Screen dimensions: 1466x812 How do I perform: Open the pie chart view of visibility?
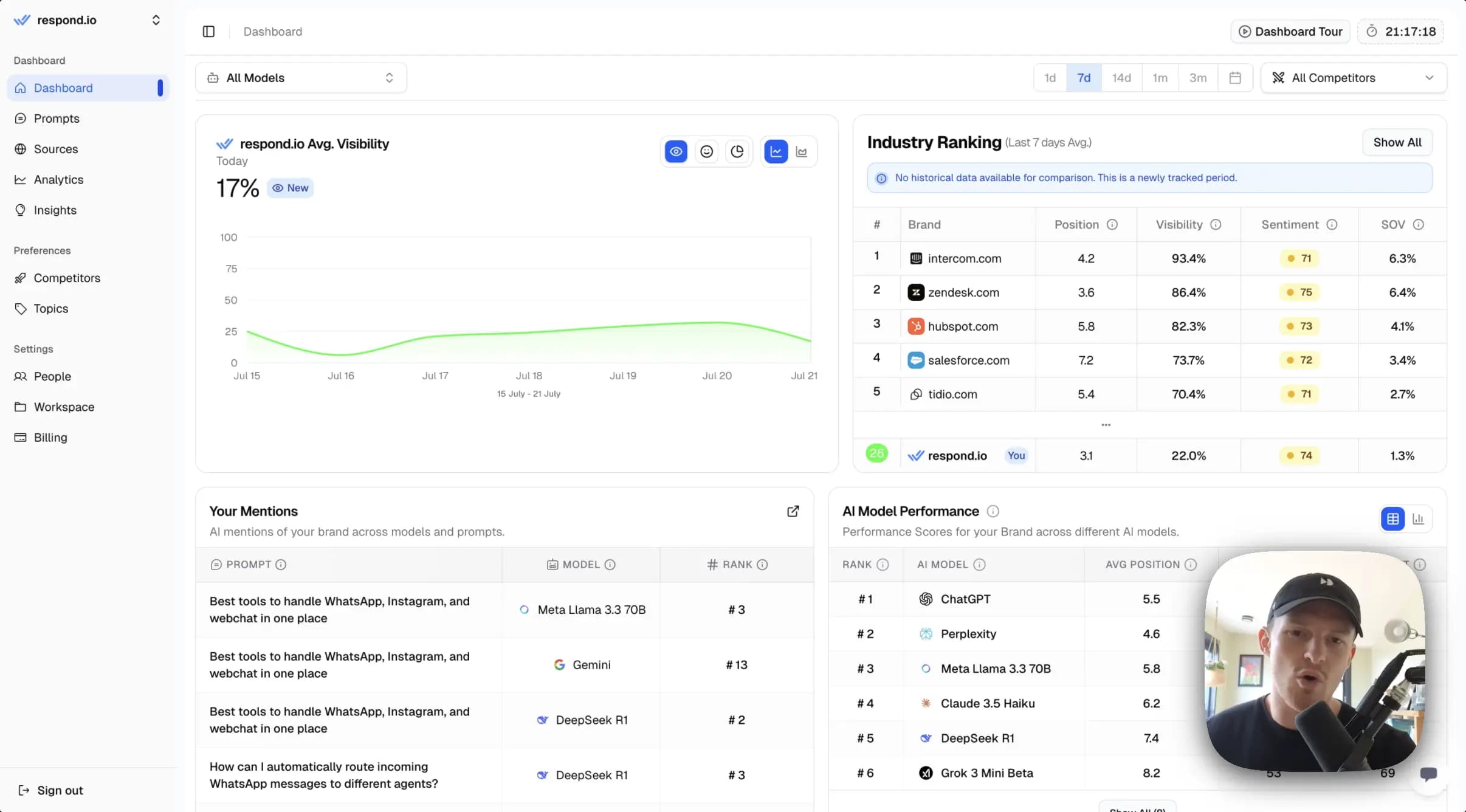737,151
